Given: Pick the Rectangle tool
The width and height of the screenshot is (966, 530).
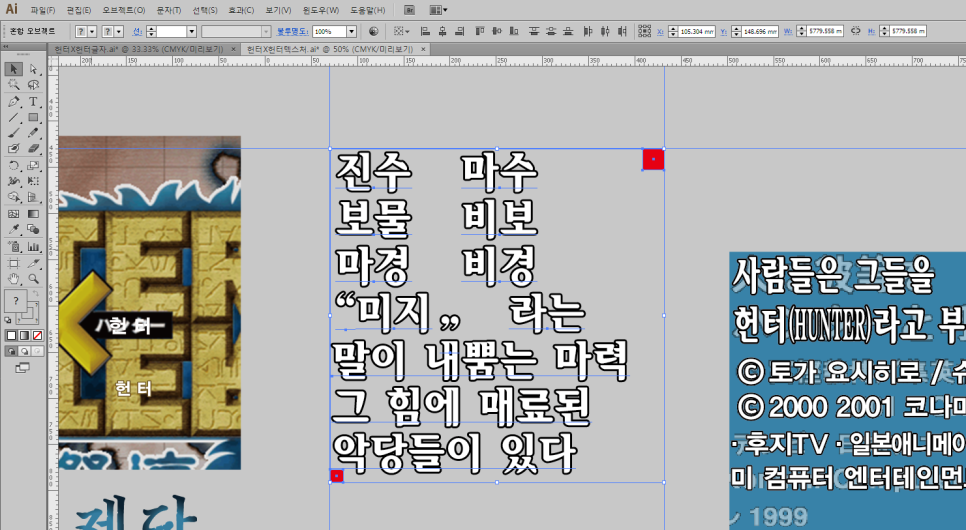Looking at the screenshot, I should click(33, 117).
